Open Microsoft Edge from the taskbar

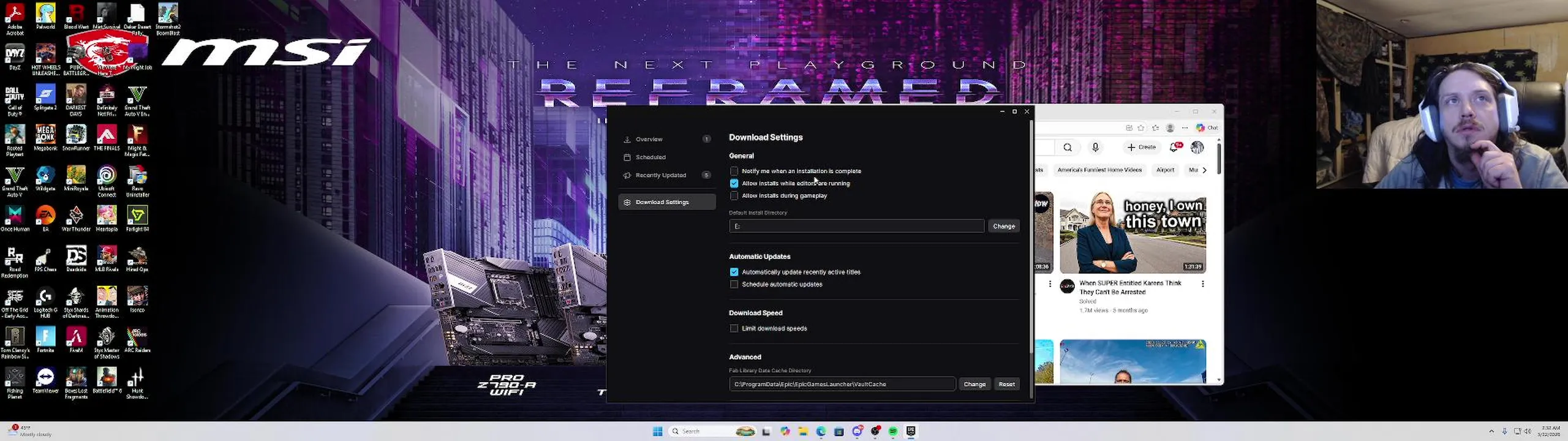(821, 431)
